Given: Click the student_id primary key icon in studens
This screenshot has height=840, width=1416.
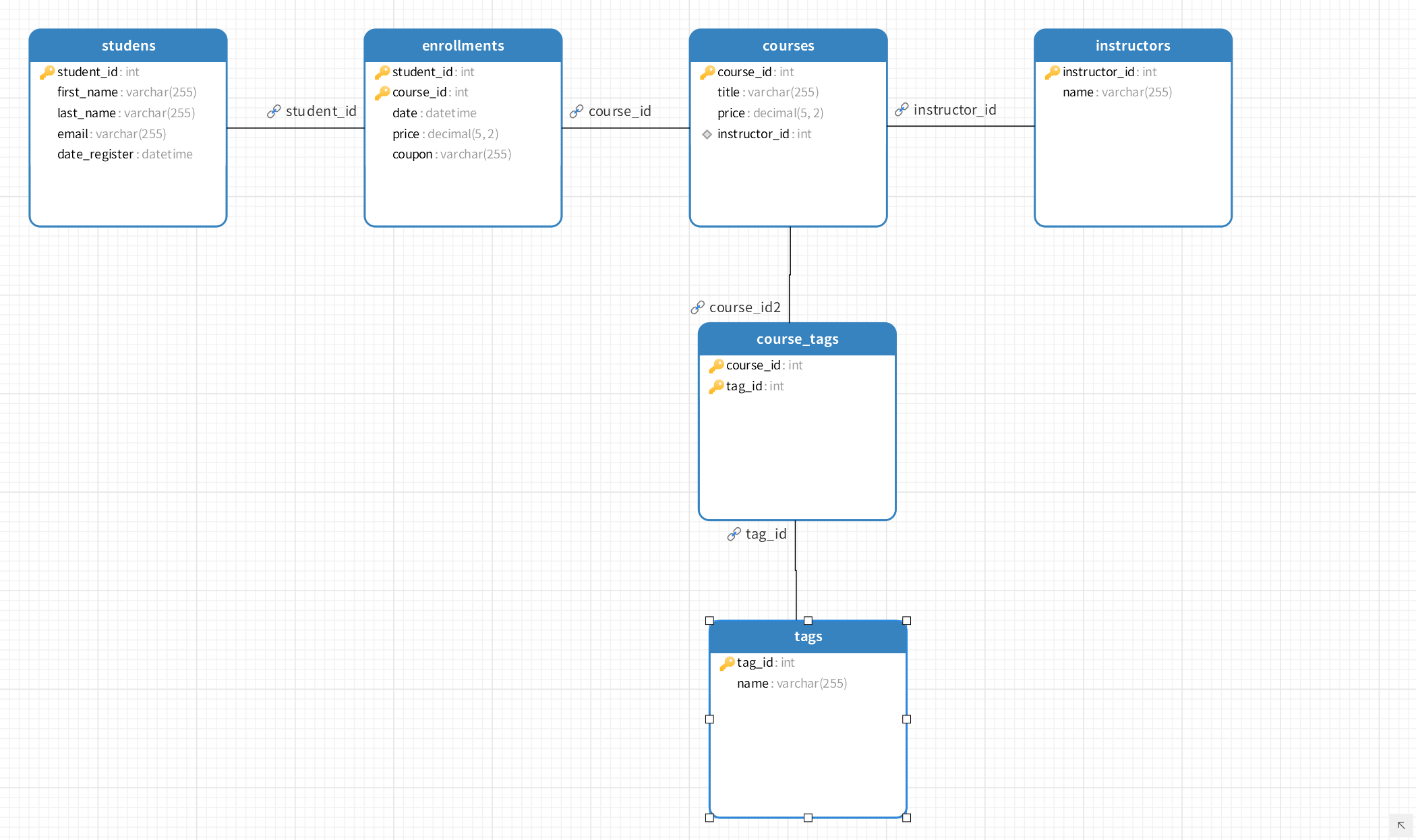Looking at the screenshot, I should (x=47, y=72).
